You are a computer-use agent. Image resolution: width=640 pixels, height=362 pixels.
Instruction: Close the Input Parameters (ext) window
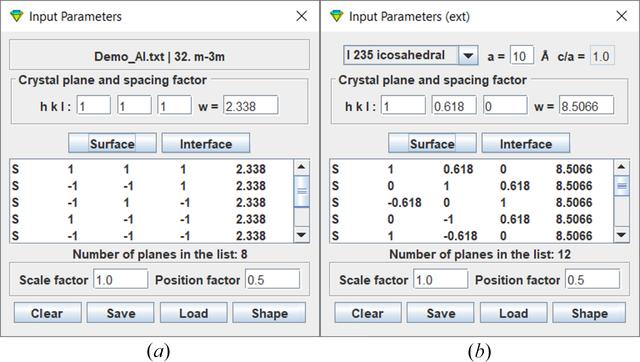(x=622, y=16)
